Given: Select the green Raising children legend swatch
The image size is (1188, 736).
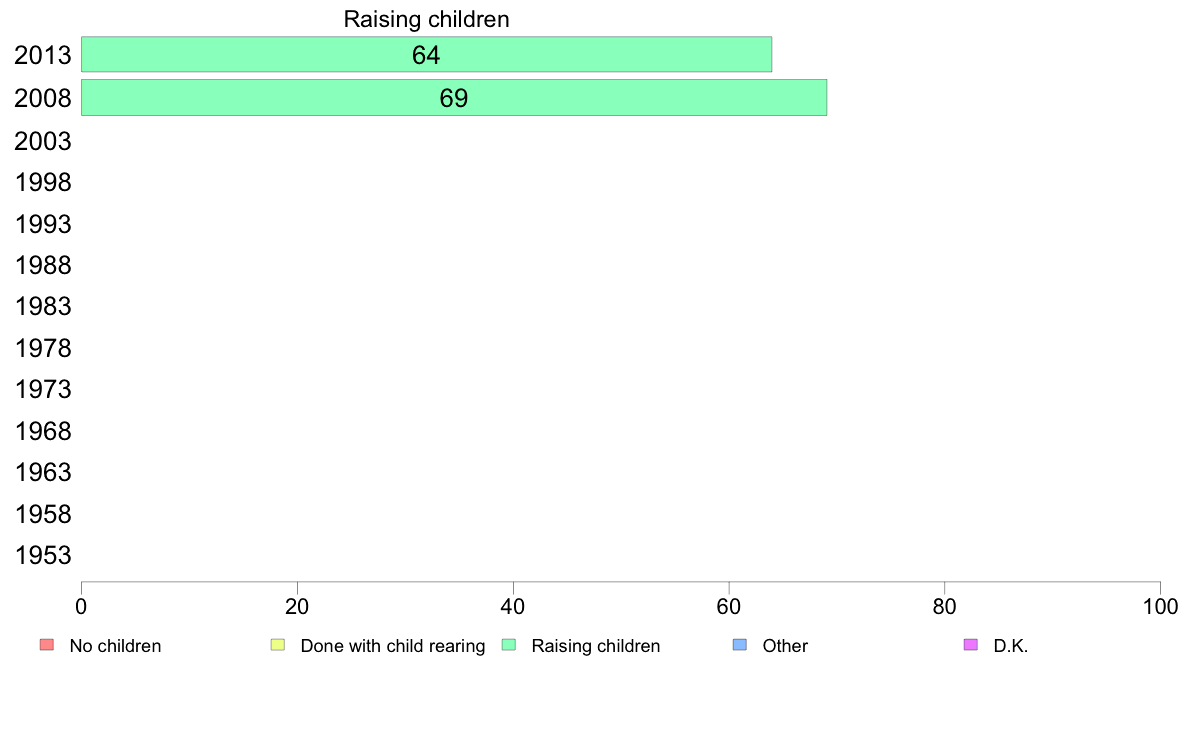Looking at the screenshot, I should coord(509,645).
